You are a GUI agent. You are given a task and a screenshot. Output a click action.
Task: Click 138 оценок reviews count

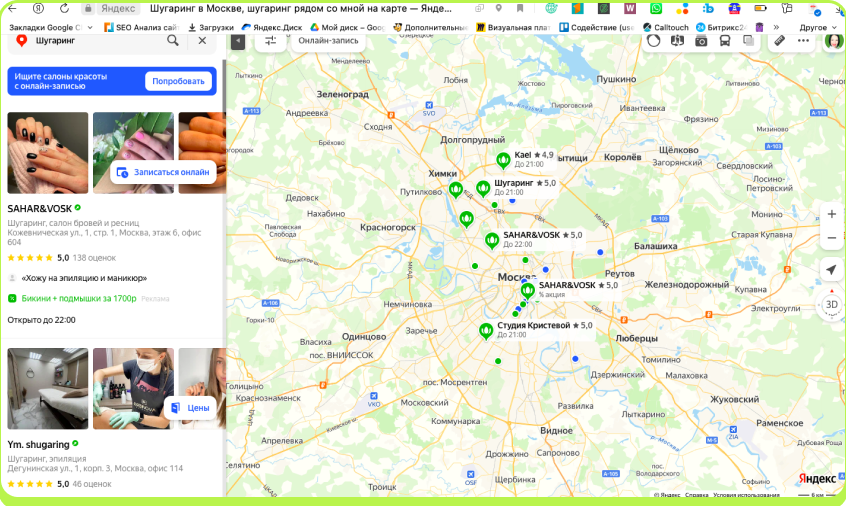tap(94, 258)
